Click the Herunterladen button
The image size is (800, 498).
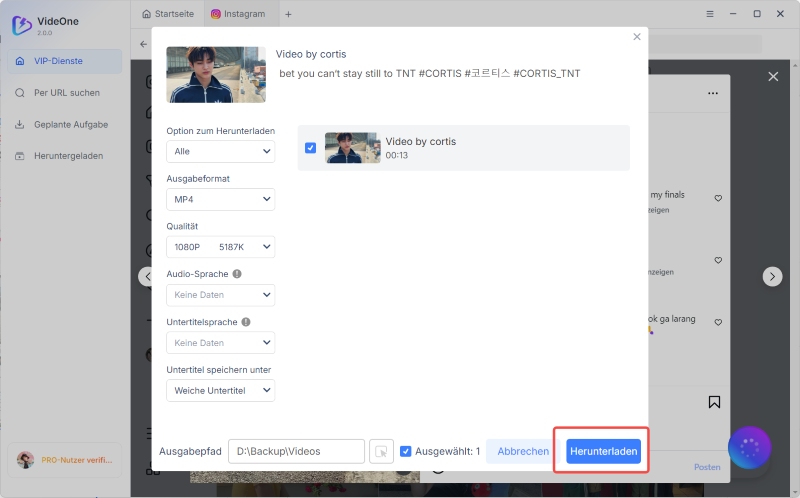603,452
